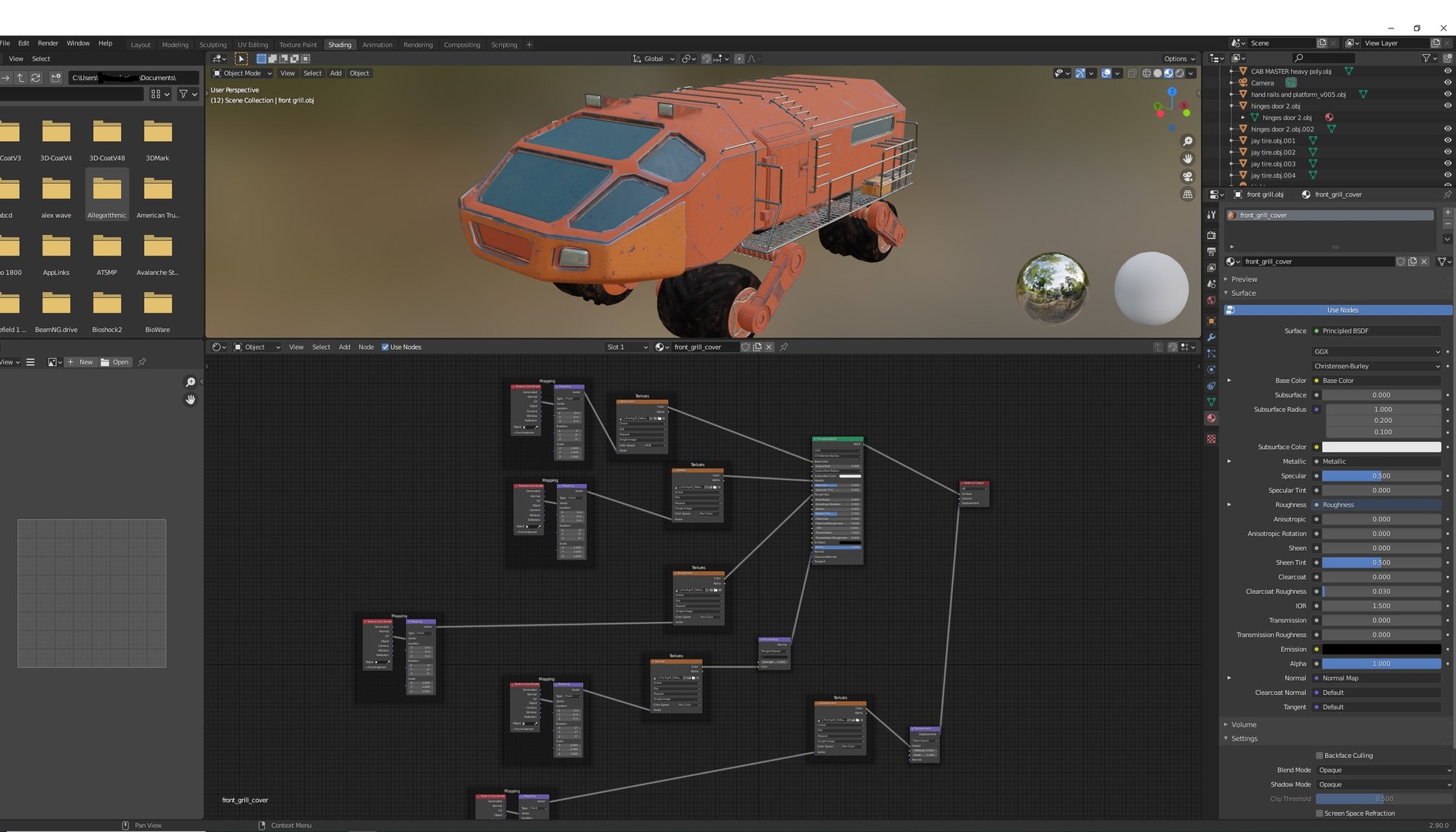Image resolution: width=1456 pixels, height=832 pixels.
Task: Hide CAB MASTER heavy poly.obj in outliner
Action: (x=1448, y=71)
